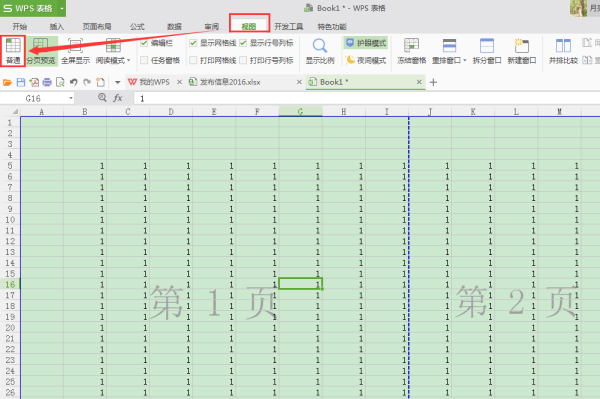Close the Book1 document tab
The height and width of the screenshot is (399, 600).
pos(419,82)
